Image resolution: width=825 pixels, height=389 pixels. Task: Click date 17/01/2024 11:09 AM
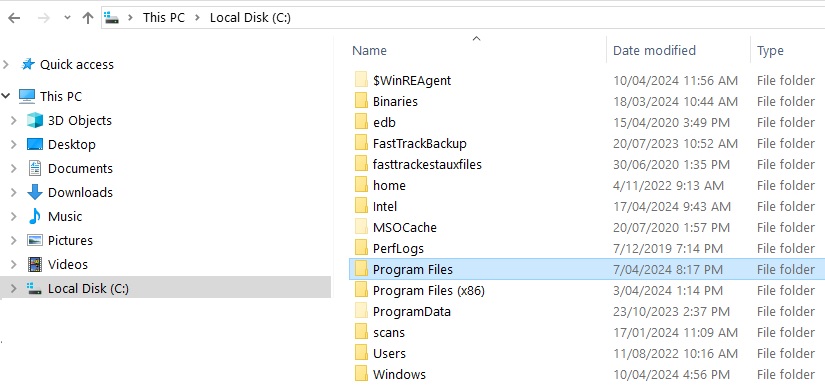676,333
